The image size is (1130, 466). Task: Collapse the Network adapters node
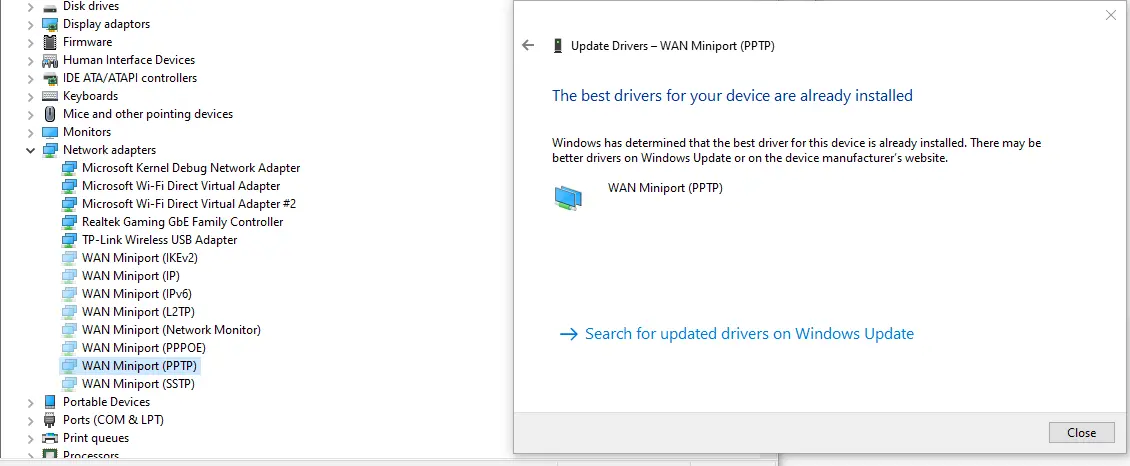pyautogui.click(x=30, y=150)
